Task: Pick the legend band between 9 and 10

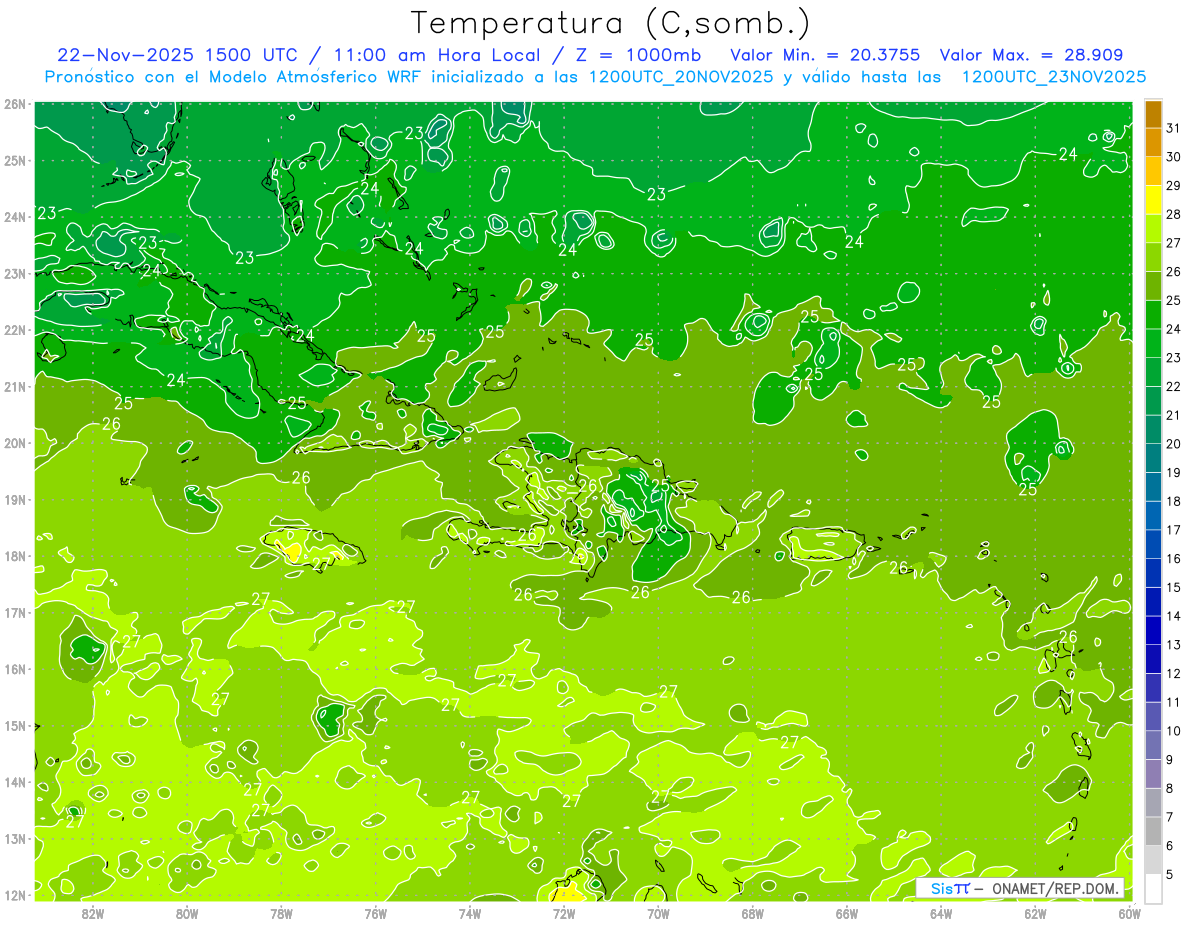Action: point(1153,745)
